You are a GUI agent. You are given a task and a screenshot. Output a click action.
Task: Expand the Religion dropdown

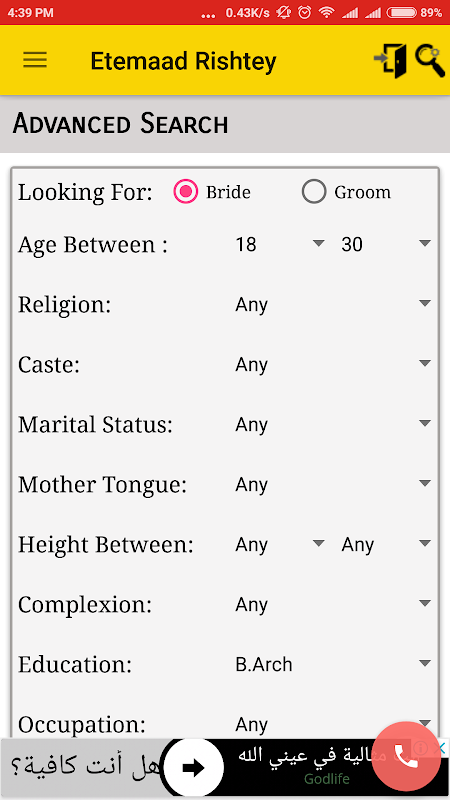click(x=333, y=305)
